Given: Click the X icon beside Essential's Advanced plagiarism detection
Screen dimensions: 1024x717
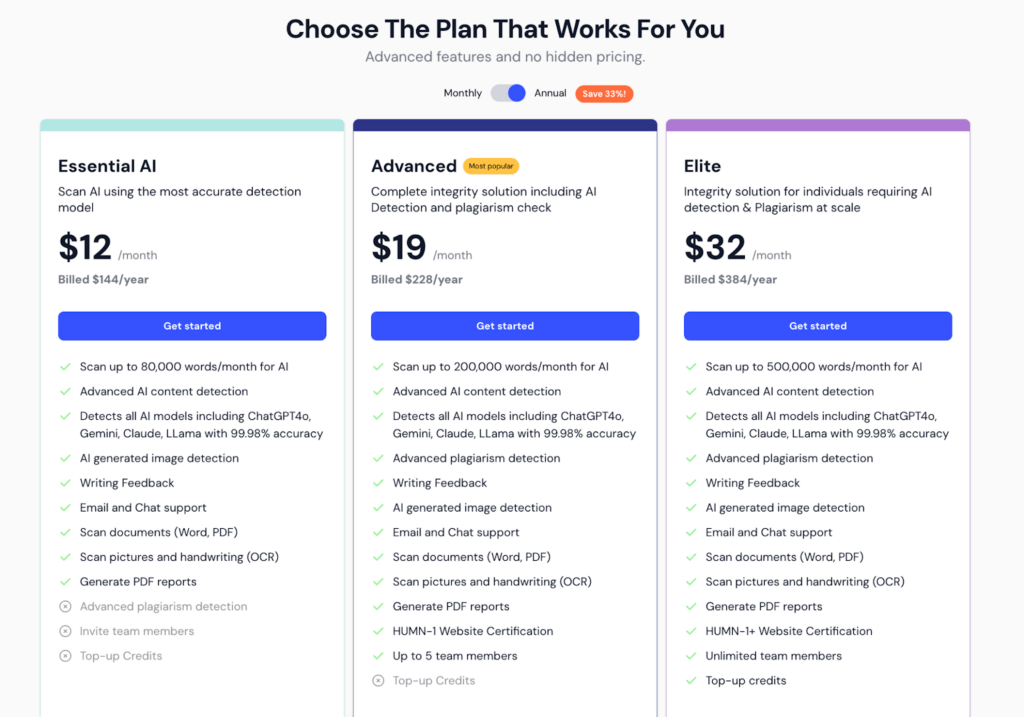Looking at the screenshot, I should [65, 607].
